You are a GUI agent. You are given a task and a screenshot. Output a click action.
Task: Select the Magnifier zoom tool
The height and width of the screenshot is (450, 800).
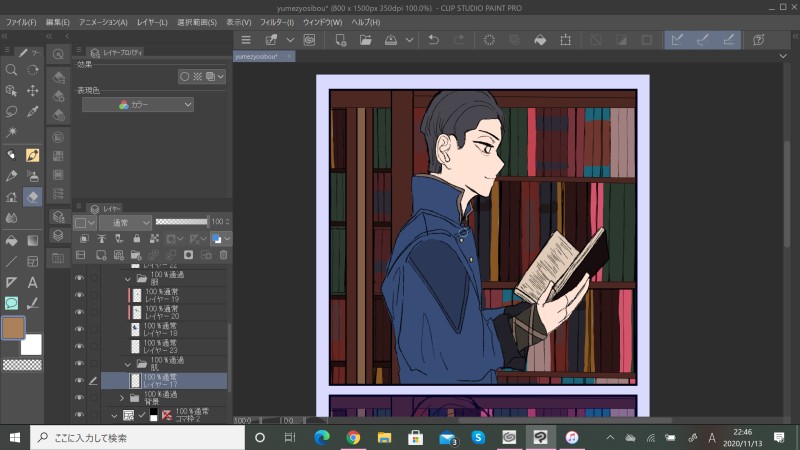[x=11, y=70]
